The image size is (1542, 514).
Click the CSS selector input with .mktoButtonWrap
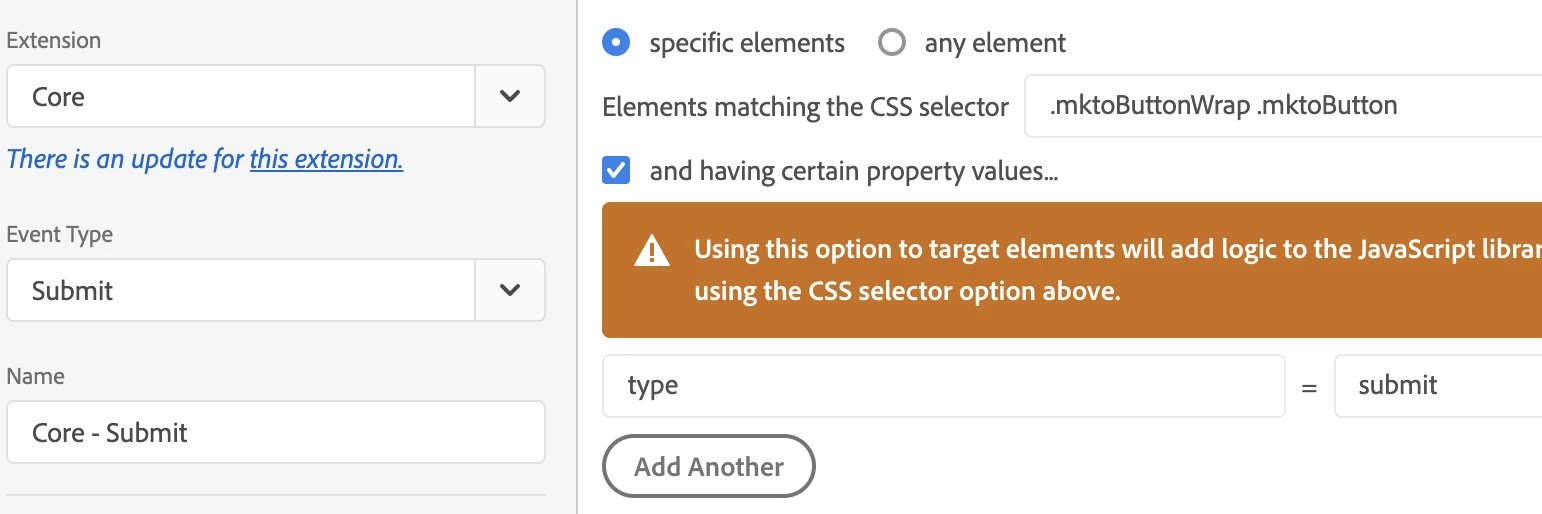[1280, 106]
